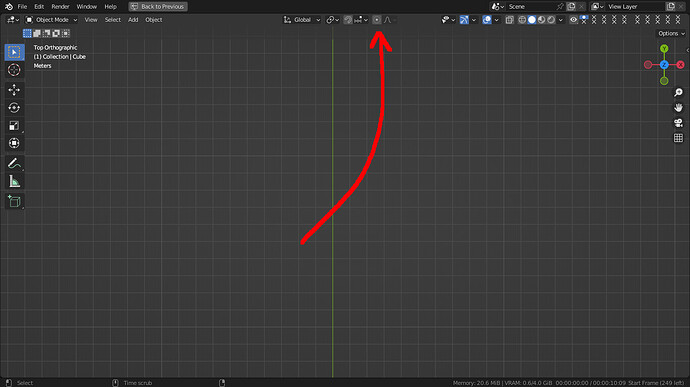Image resolution: width=690 pixels, height=387 pixels.
Task: Click new view layer icon
Action: (671, 7)
